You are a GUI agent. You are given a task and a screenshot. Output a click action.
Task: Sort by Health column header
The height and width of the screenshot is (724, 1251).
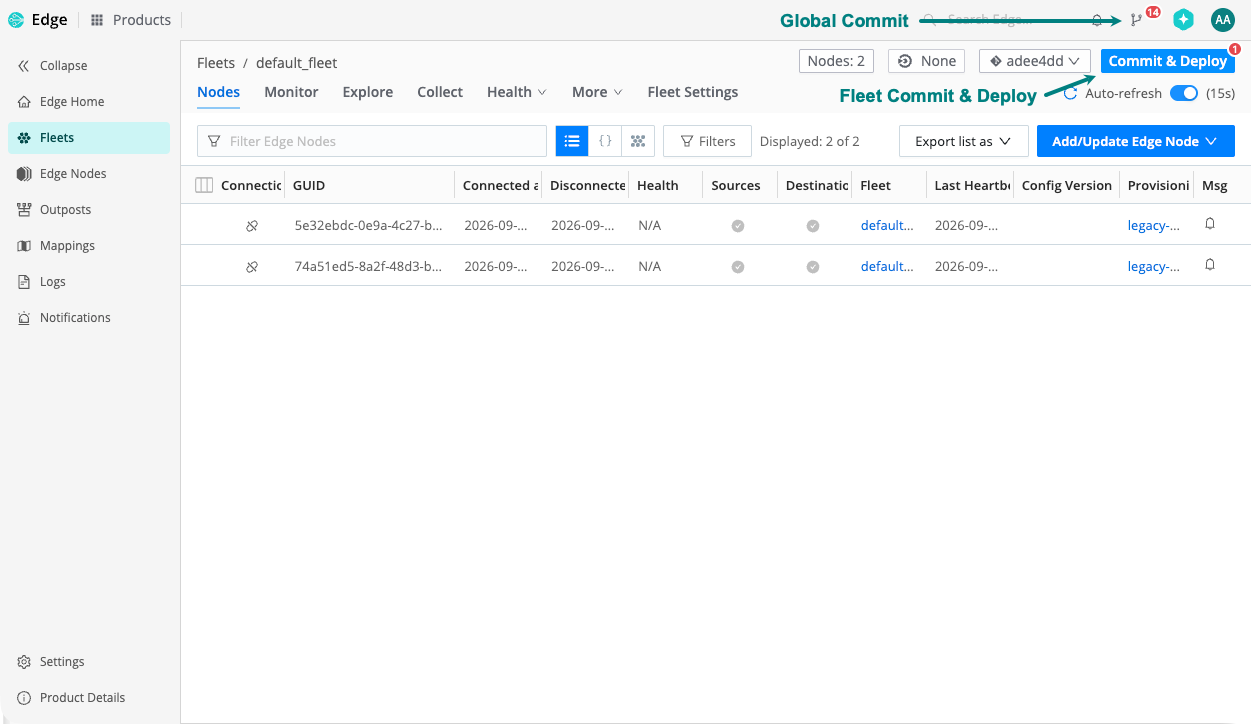coord(658,186)
